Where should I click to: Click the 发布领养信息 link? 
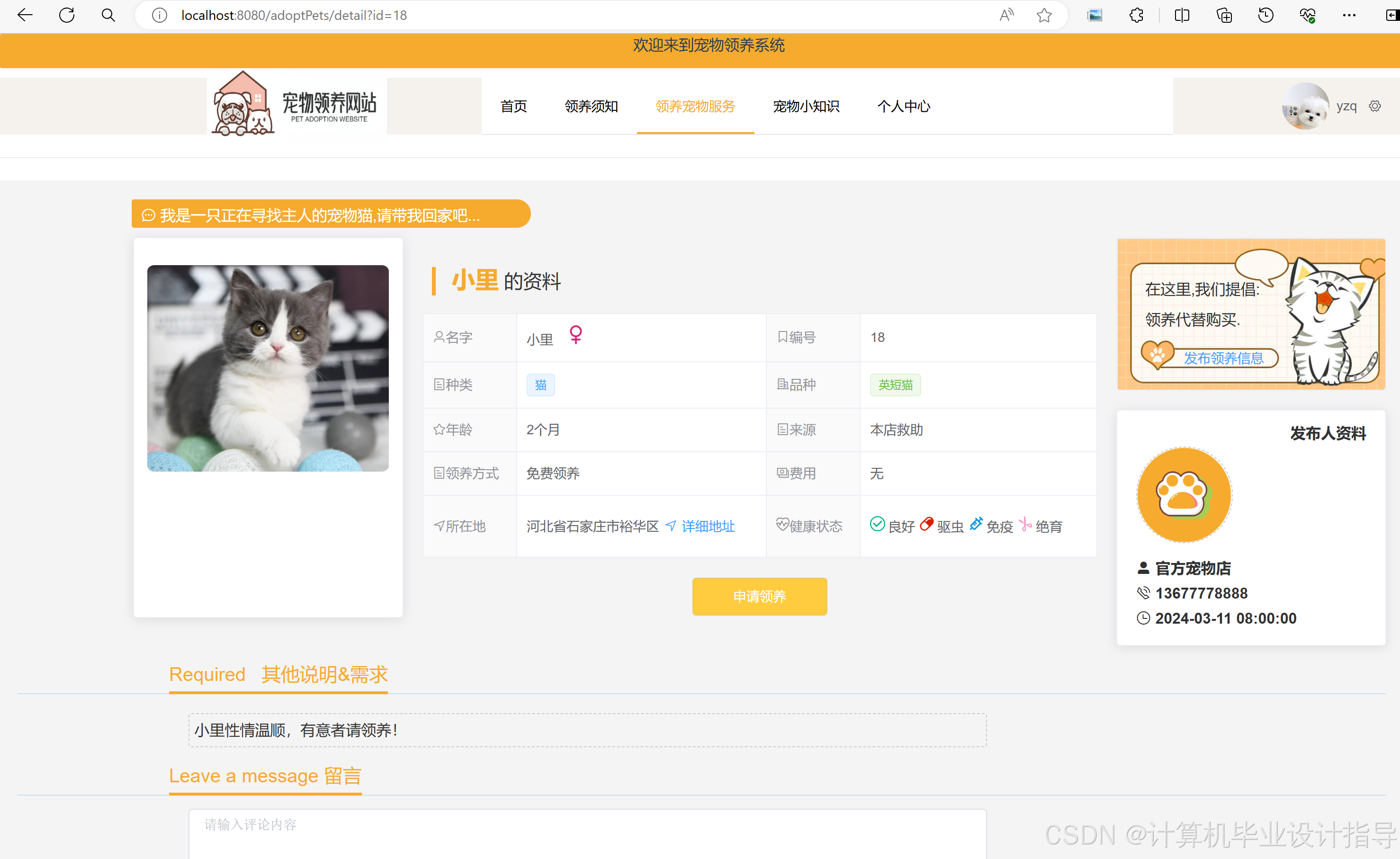pos(1223,358)
